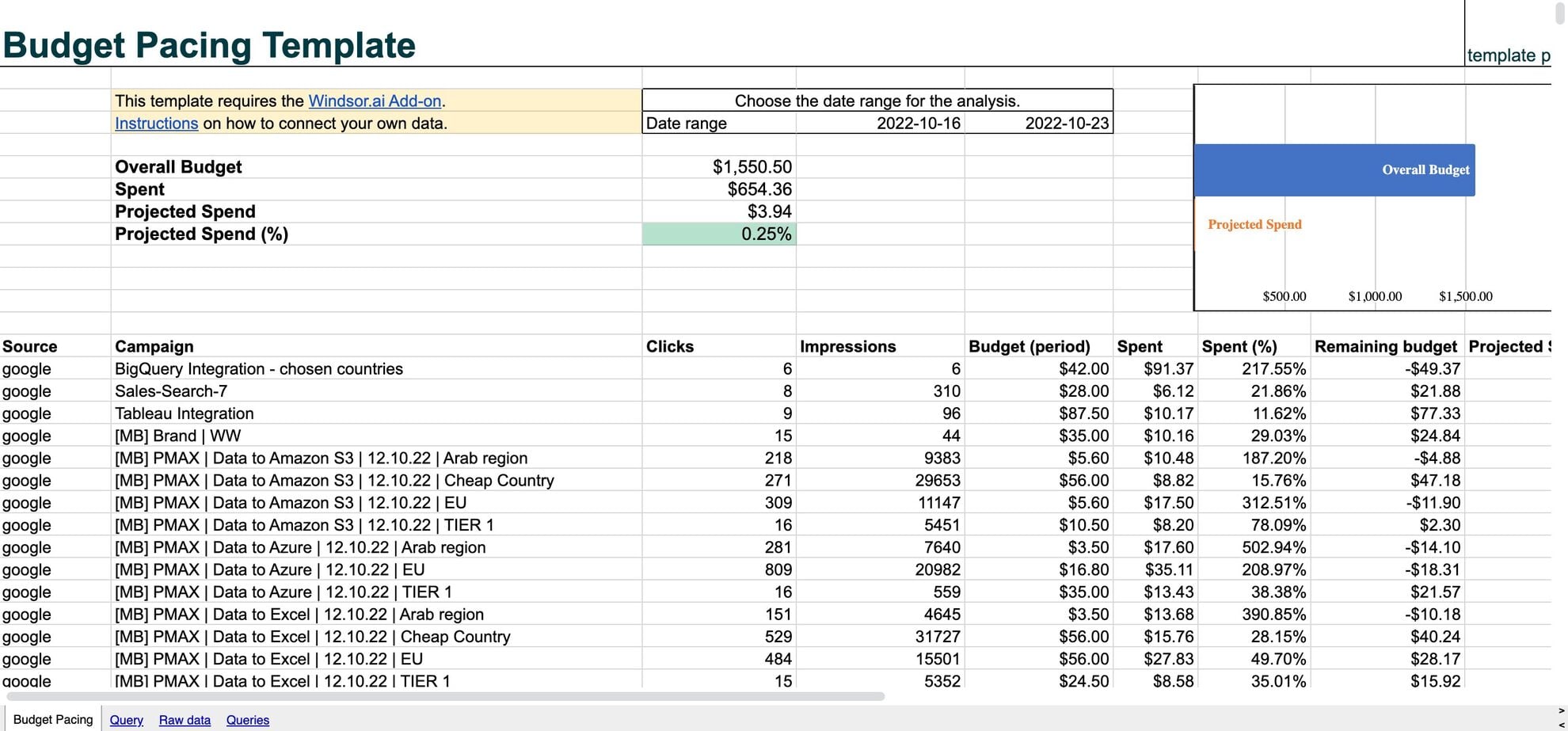The image size is (1568, 731).
Task: Switch to the Query sheet tab
Action: pyautogui.click(x=126, y=720)
